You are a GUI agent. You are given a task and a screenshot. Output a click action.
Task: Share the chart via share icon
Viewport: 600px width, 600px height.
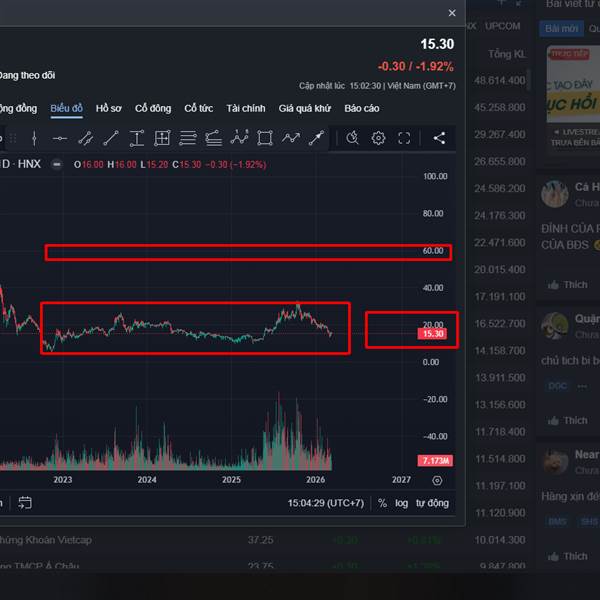pyautogui.click(x=439, y=138)
